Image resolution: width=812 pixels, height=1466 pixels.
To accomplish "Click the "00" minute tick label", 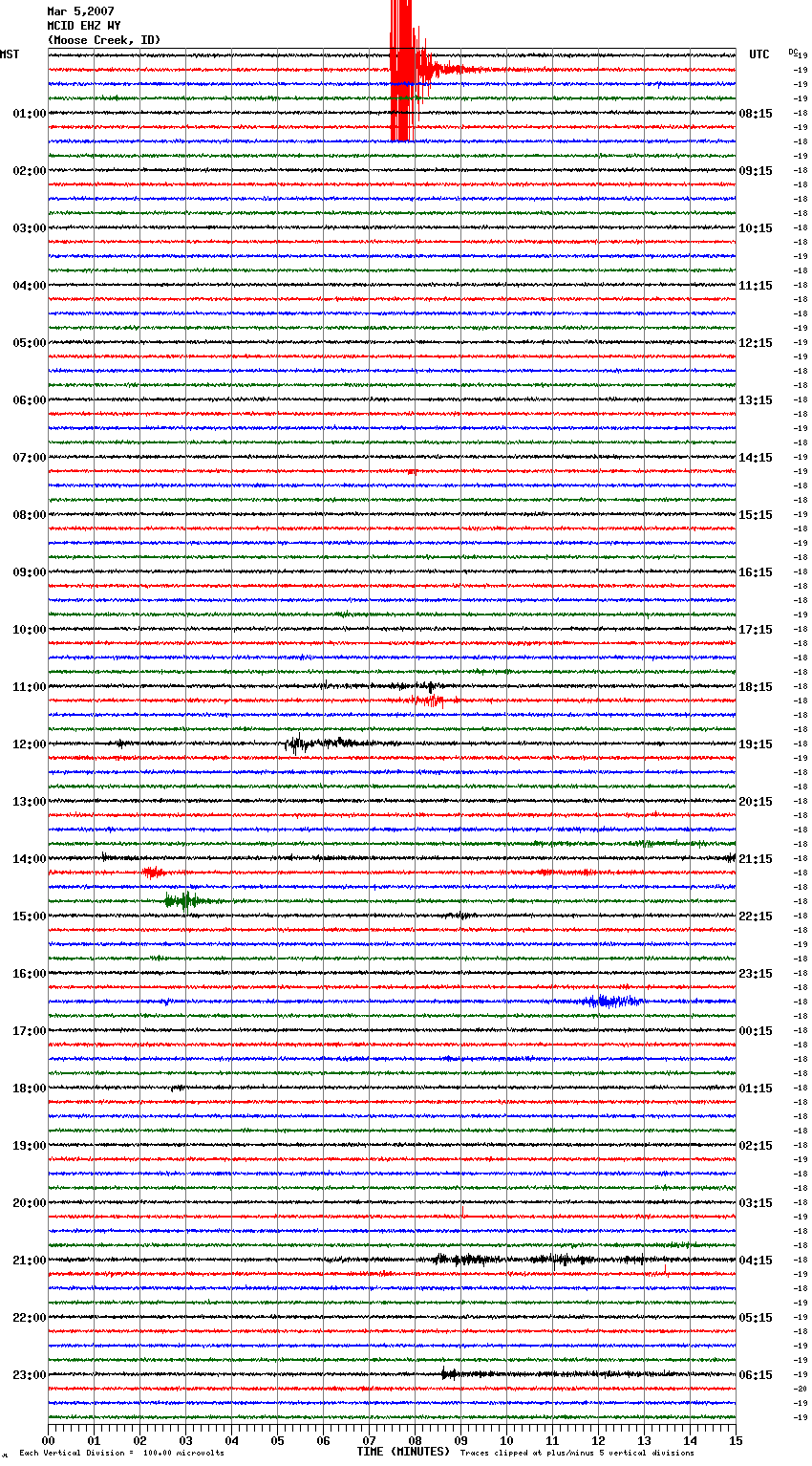I will (48, 1440).
